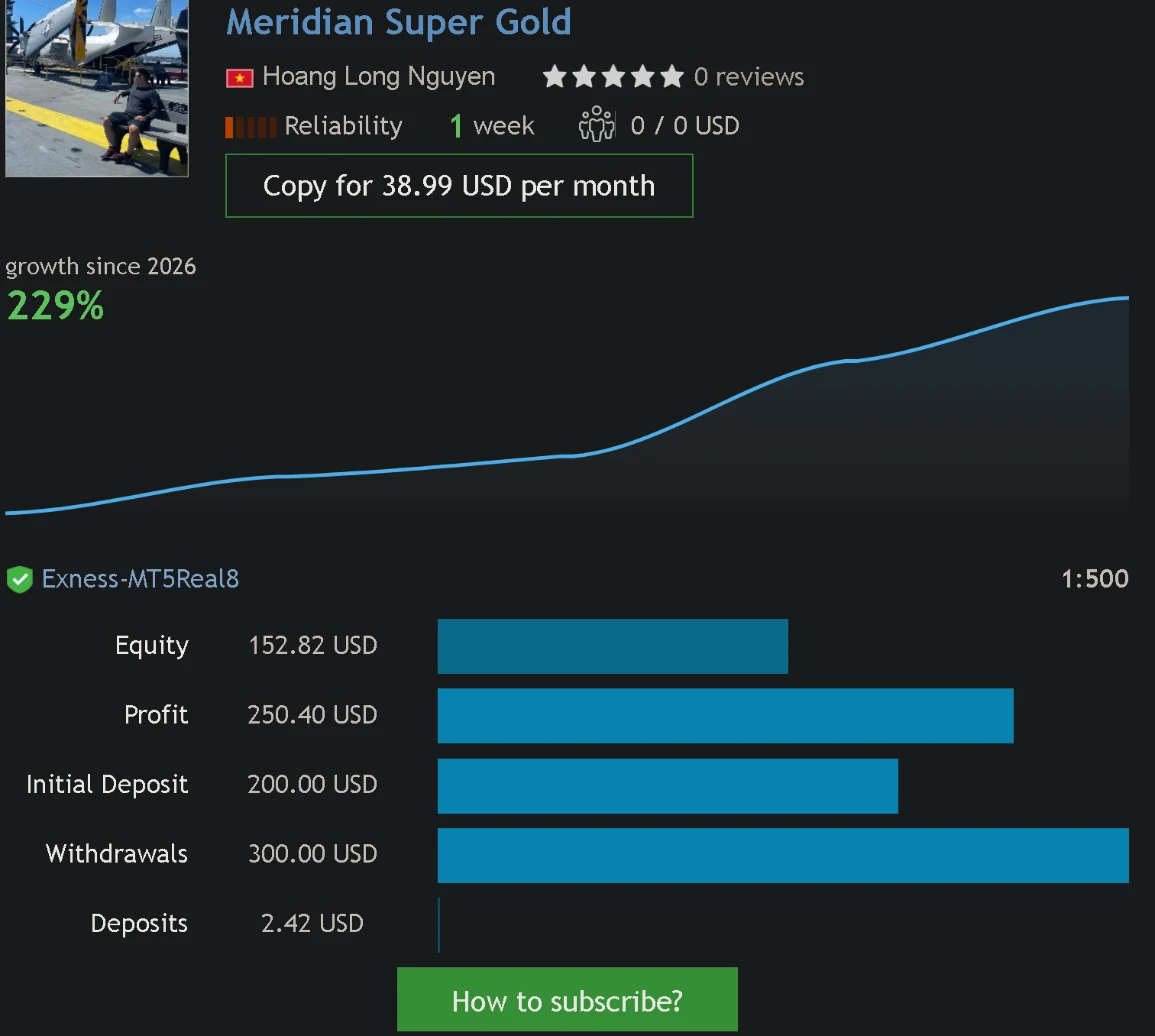The image size is (1155, 1036).
Task: Open the Exness-MT5Real8 server link
Action: click(140, 579)
